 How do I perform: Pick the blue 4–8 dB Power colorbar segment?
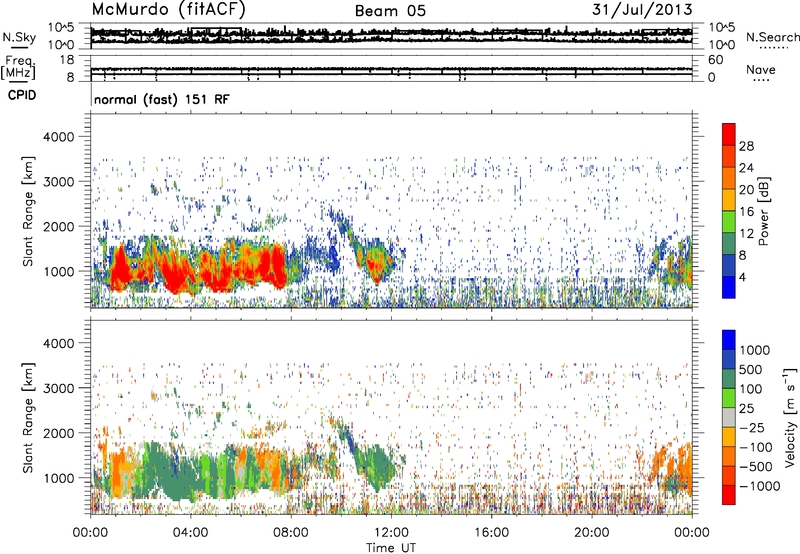[729, 265]
